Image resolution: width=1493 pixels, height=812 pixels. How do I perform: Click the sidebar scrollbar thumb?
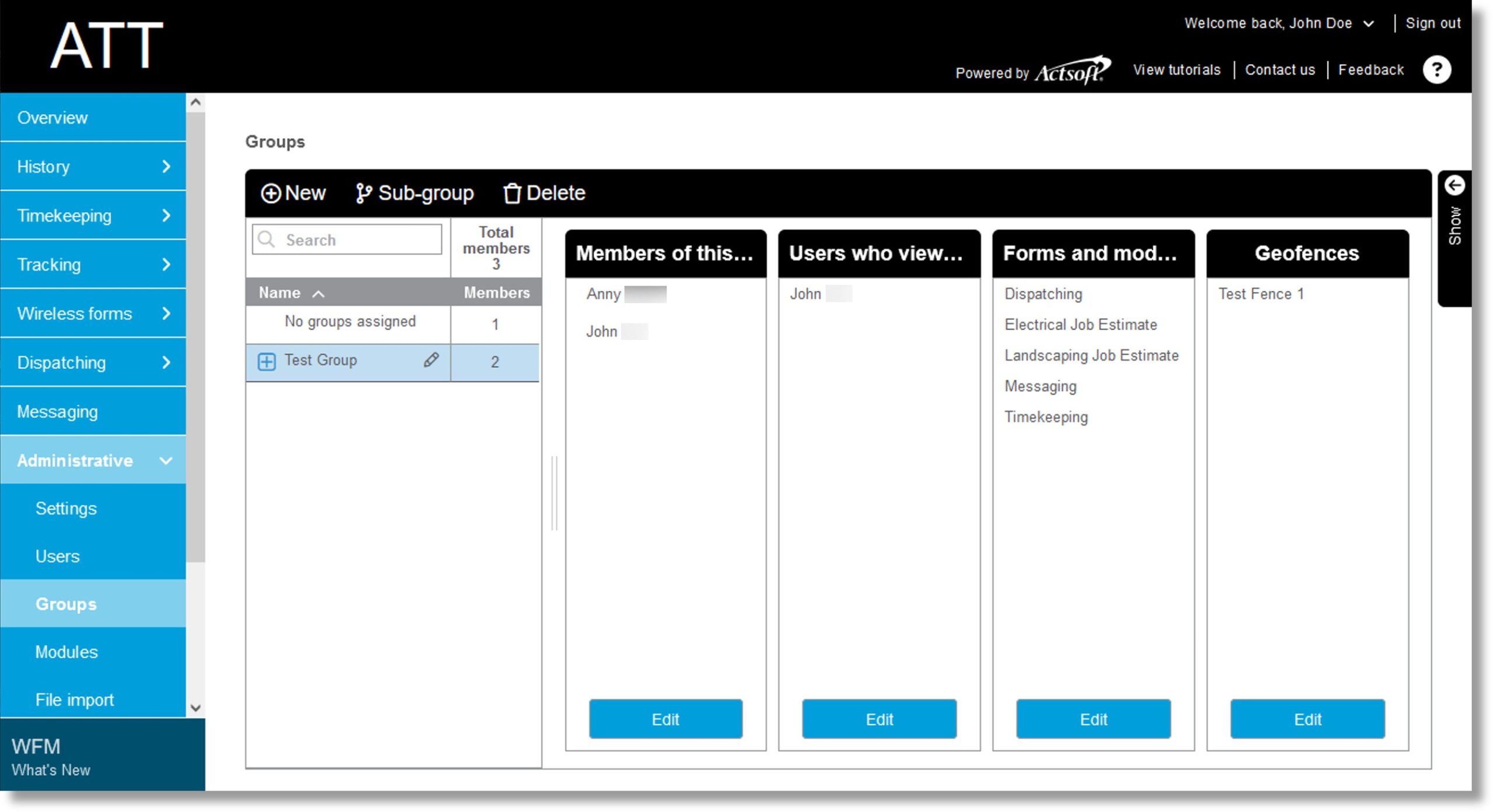point(196,338)
